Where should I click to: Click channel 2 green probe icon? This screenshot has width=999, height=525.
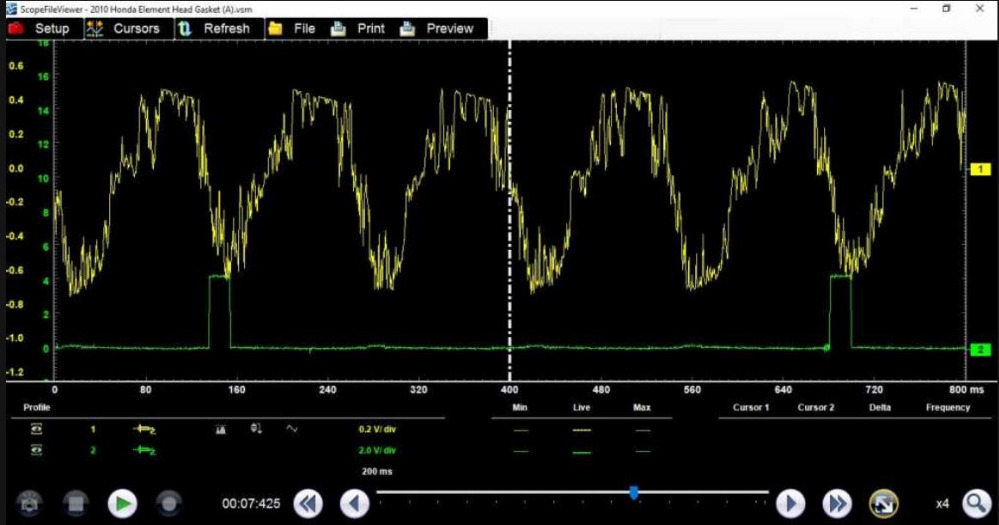click(146, 451)
